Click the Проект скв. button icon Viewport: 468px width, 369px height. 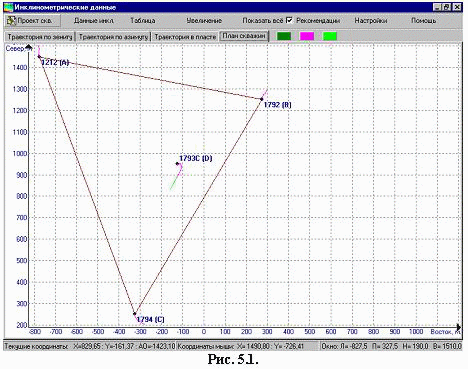[x=12, y=21]
